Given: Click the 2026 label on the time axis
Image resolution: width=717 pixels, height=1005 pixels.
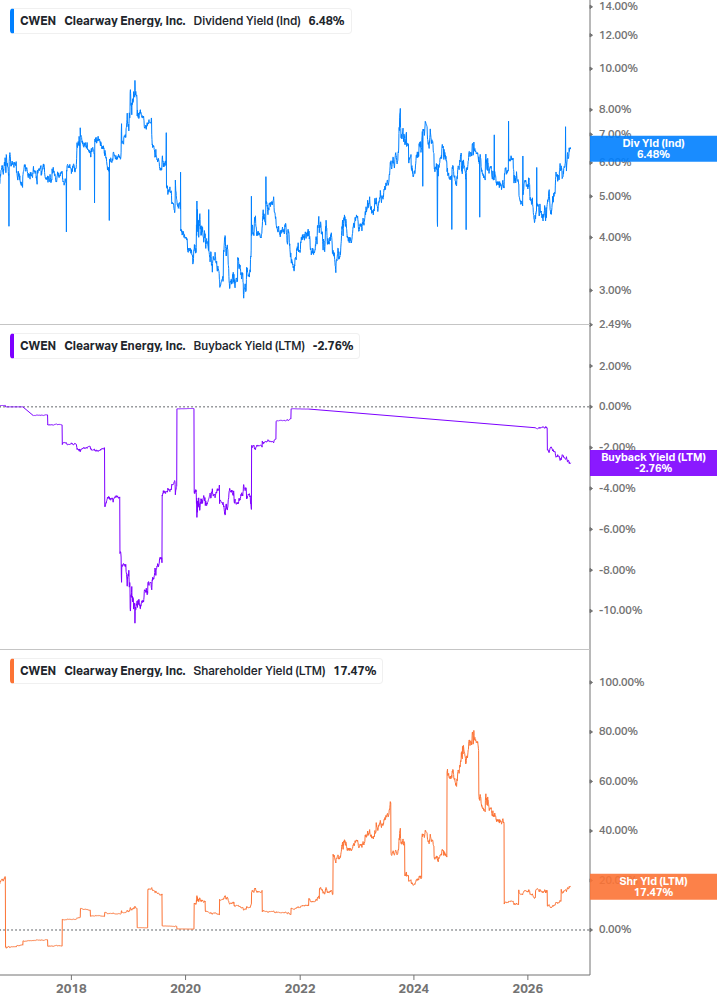Looking at the screenshot, I should click(528, 988).
